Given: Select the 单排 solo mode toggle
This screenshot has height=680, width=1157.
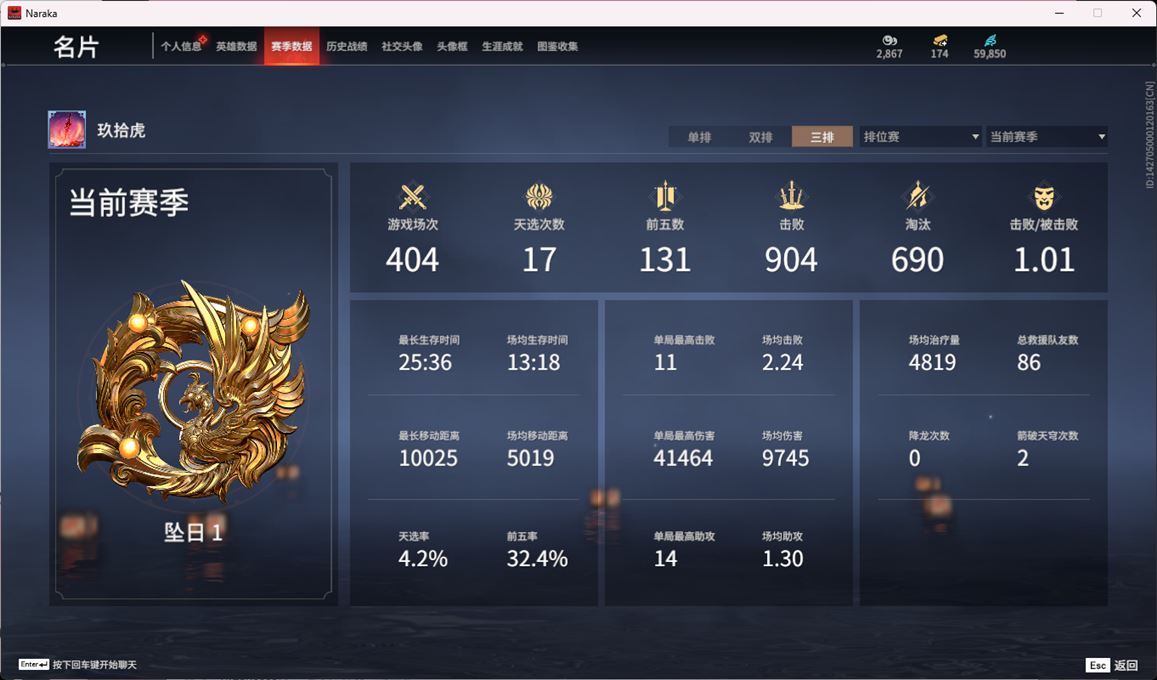Looking at the screenshot, I should (x=699, y=136).
